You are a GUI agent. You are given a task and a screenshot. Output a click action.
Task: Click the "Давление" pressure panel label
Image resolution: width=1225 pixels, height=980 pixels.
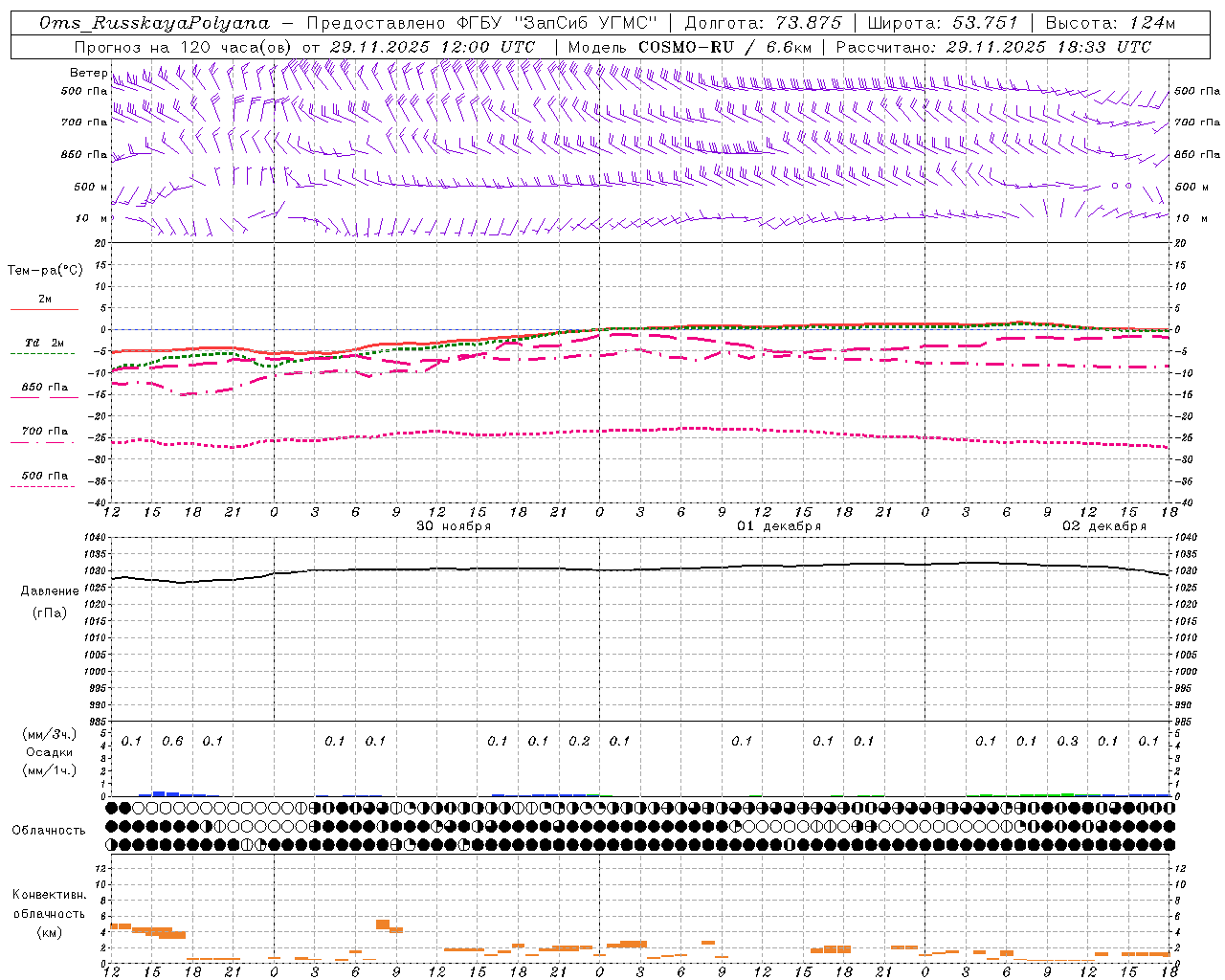(x=50, y=591)
